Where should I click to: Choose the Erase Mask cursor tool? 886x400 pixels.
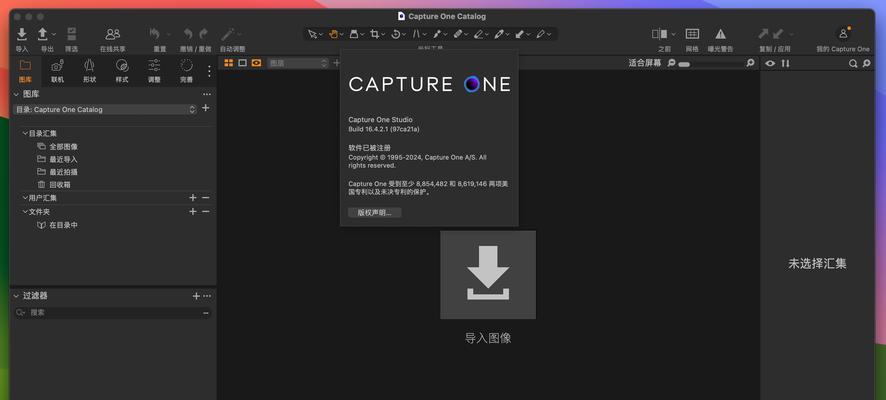point(479,34)
